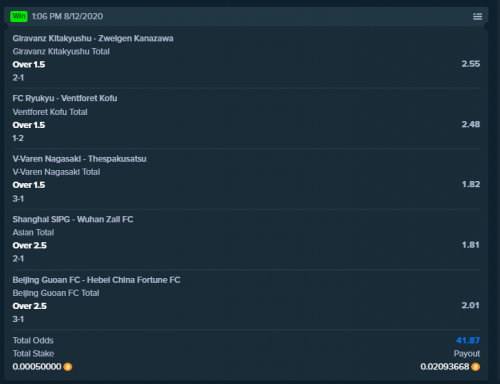Click the Total Stake label
The height and width of the screenshot is (384, 500).
coord(33,353)
